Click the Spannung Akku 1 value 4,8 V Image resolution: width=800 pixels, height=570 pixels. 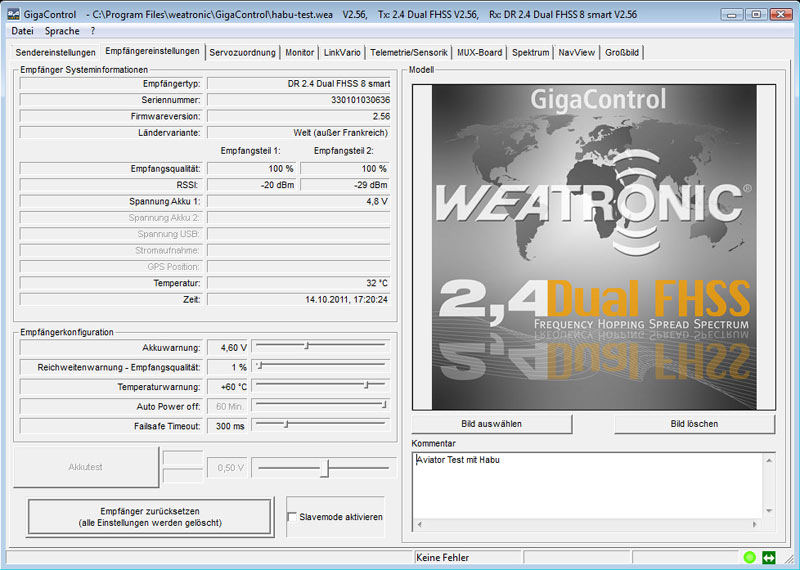tap(299, 201)
